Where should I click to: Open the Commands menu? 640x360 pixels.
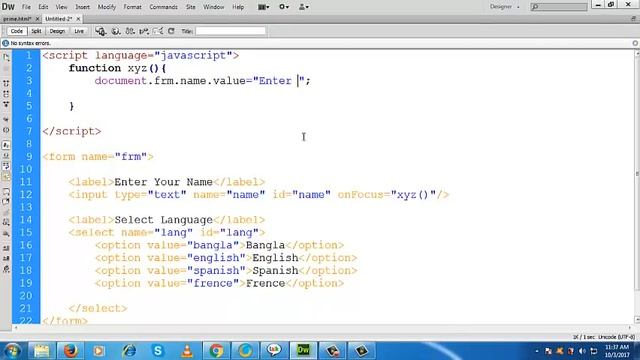(x=163, y=7)
